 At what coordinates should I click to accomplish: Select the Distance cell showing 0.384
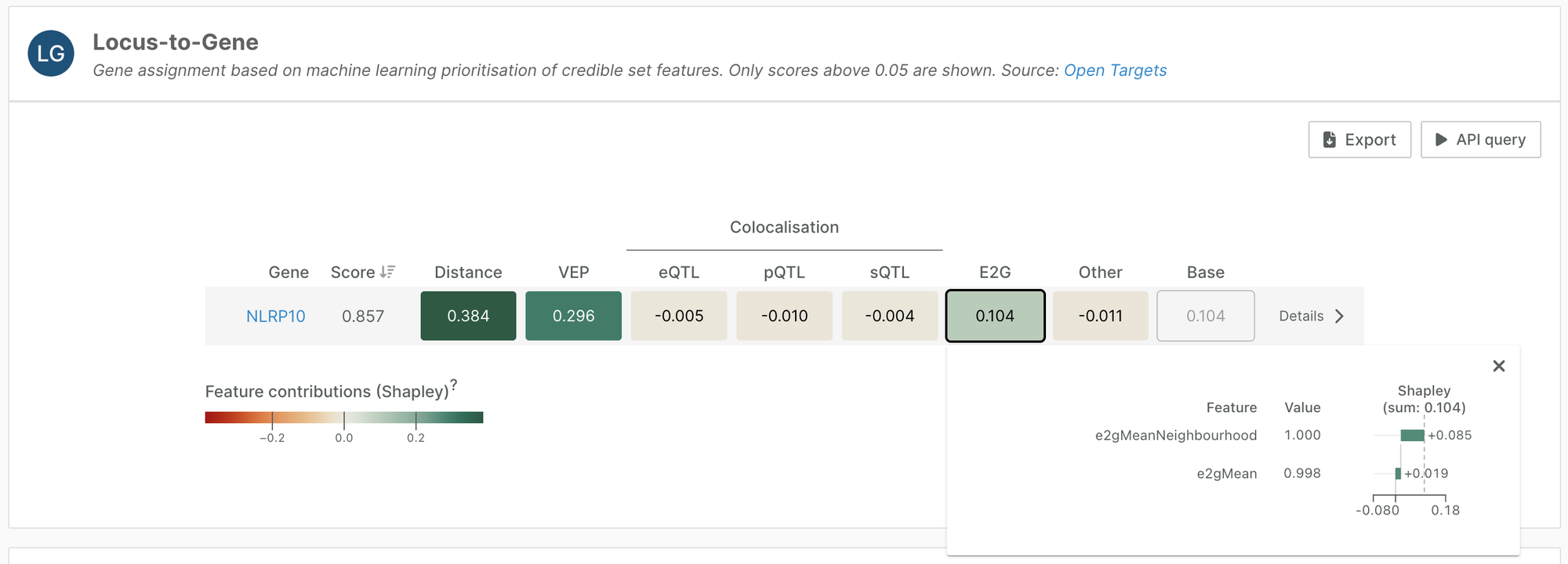pyautogui.click(x=468, y=316)
